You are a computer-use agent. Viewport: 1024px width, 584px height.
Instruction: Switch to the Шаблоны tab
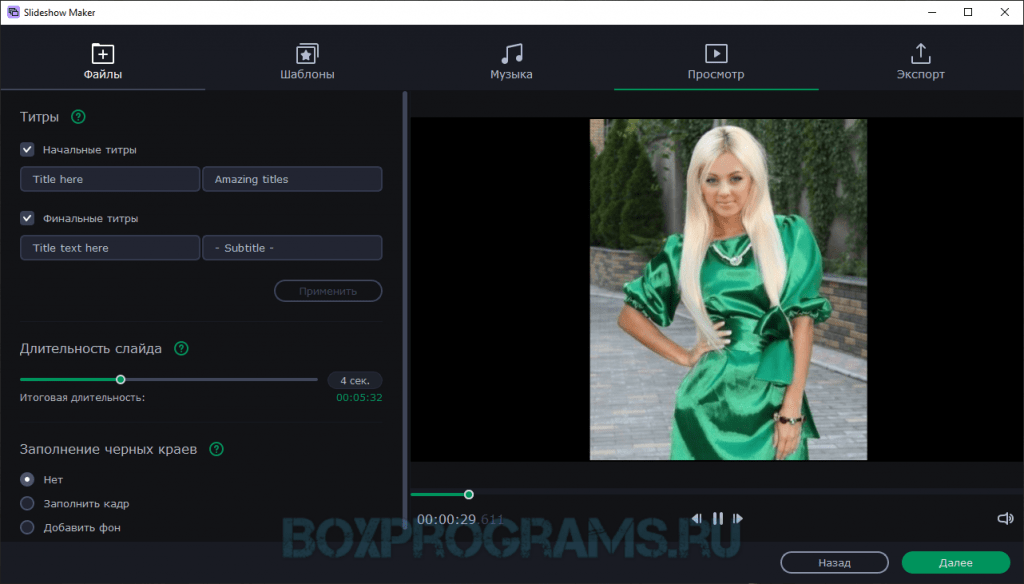click(x=307, y=61)
